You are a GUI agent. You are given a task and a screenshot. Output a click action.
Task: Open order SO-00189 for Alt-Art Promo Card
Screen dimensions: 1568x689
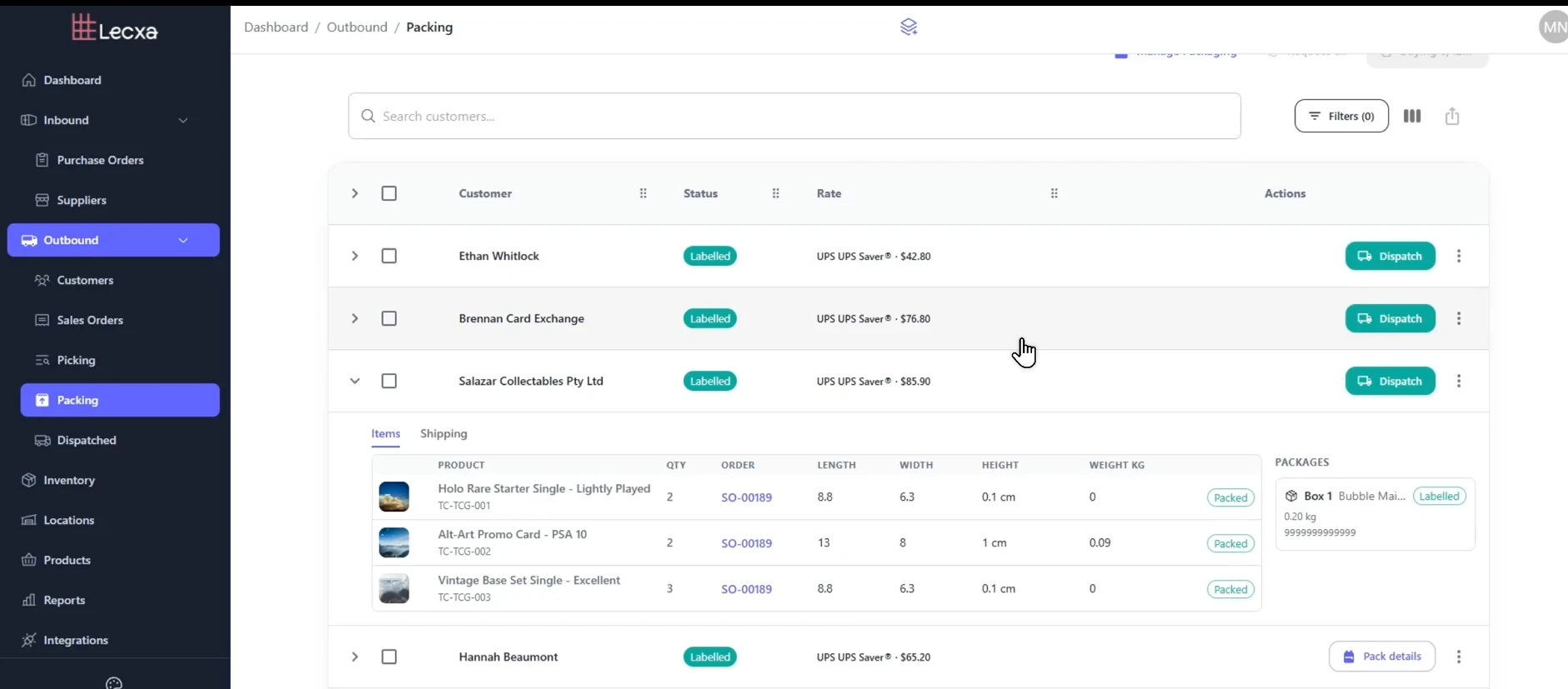point(746,543)
